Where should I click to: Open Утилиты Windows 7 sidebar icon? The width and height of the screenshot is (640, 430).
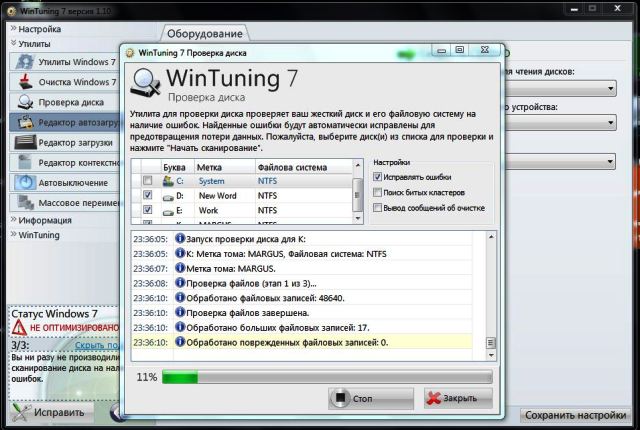25,62
